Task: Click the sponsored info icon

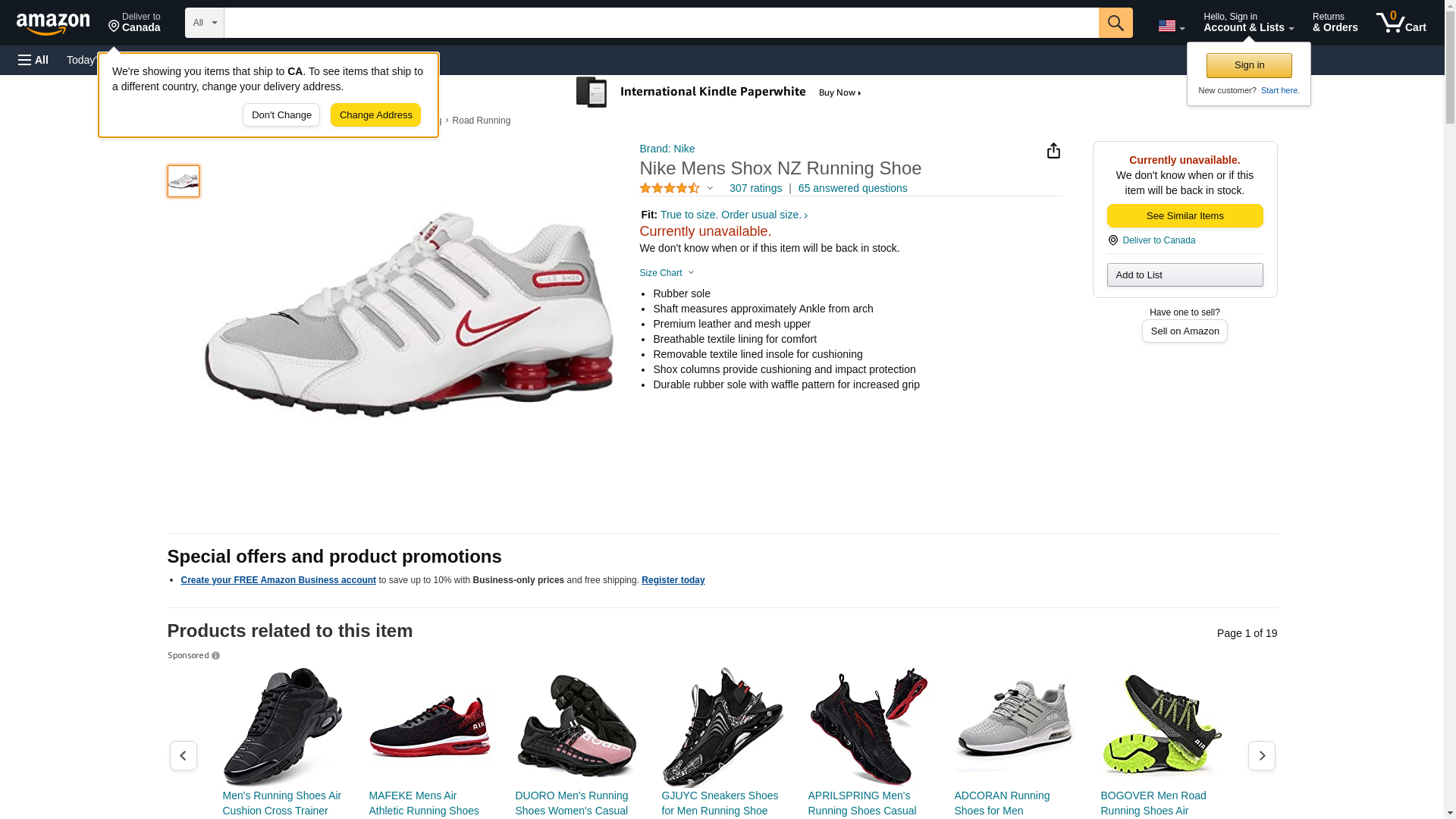Action: click(216, 656)
